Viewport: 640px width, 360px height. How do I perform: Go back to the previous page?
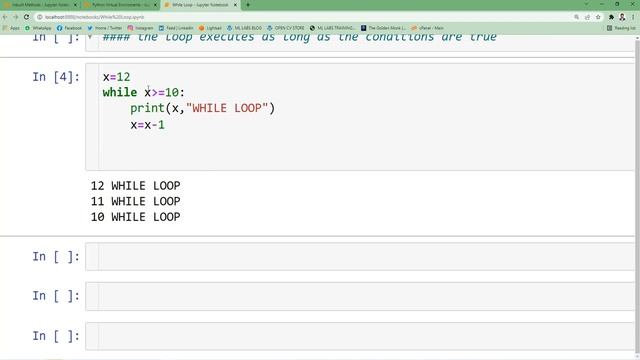[x=5, y=17]
